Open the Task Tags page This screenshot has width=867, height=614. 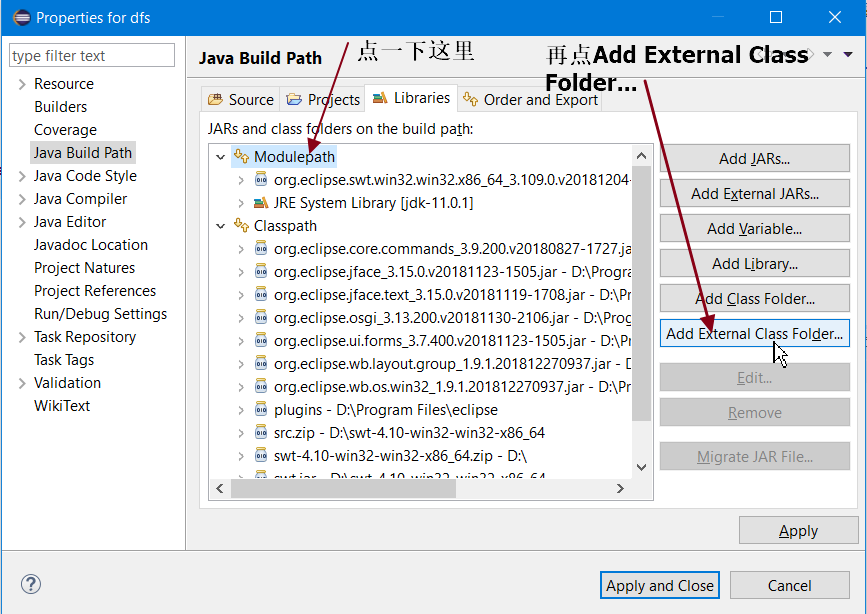coord(64,360)
